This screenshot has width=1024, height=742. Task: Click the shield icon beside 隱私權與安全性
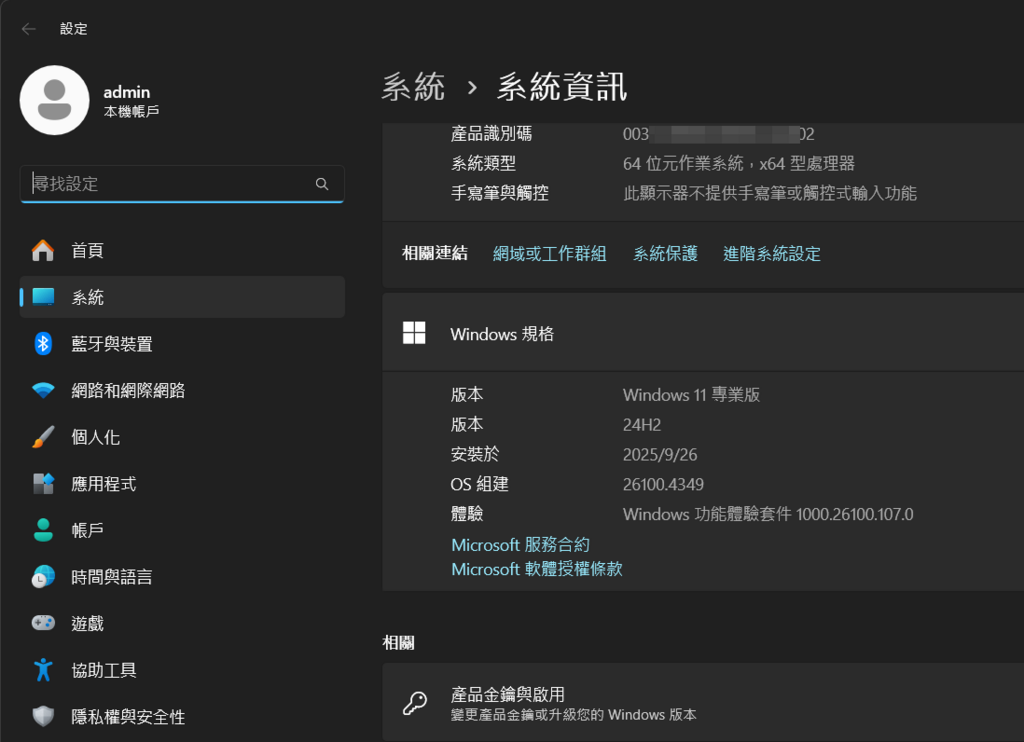tap(43, 717)
